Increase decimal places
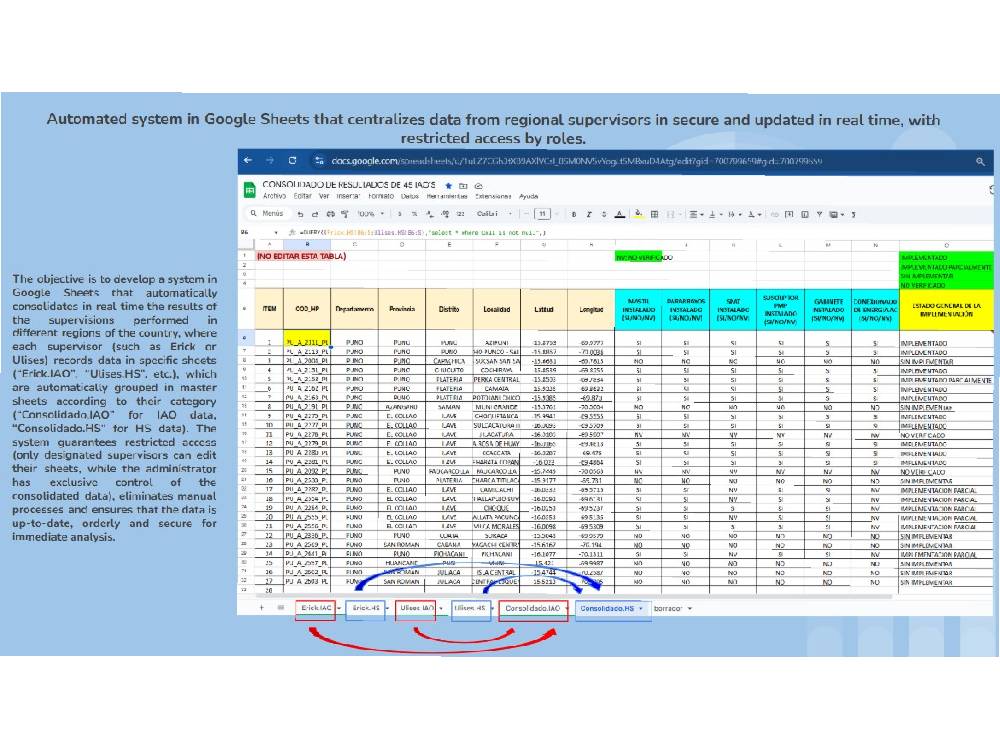Screen dimensions: 1000x750 click(x=445, y=214)
